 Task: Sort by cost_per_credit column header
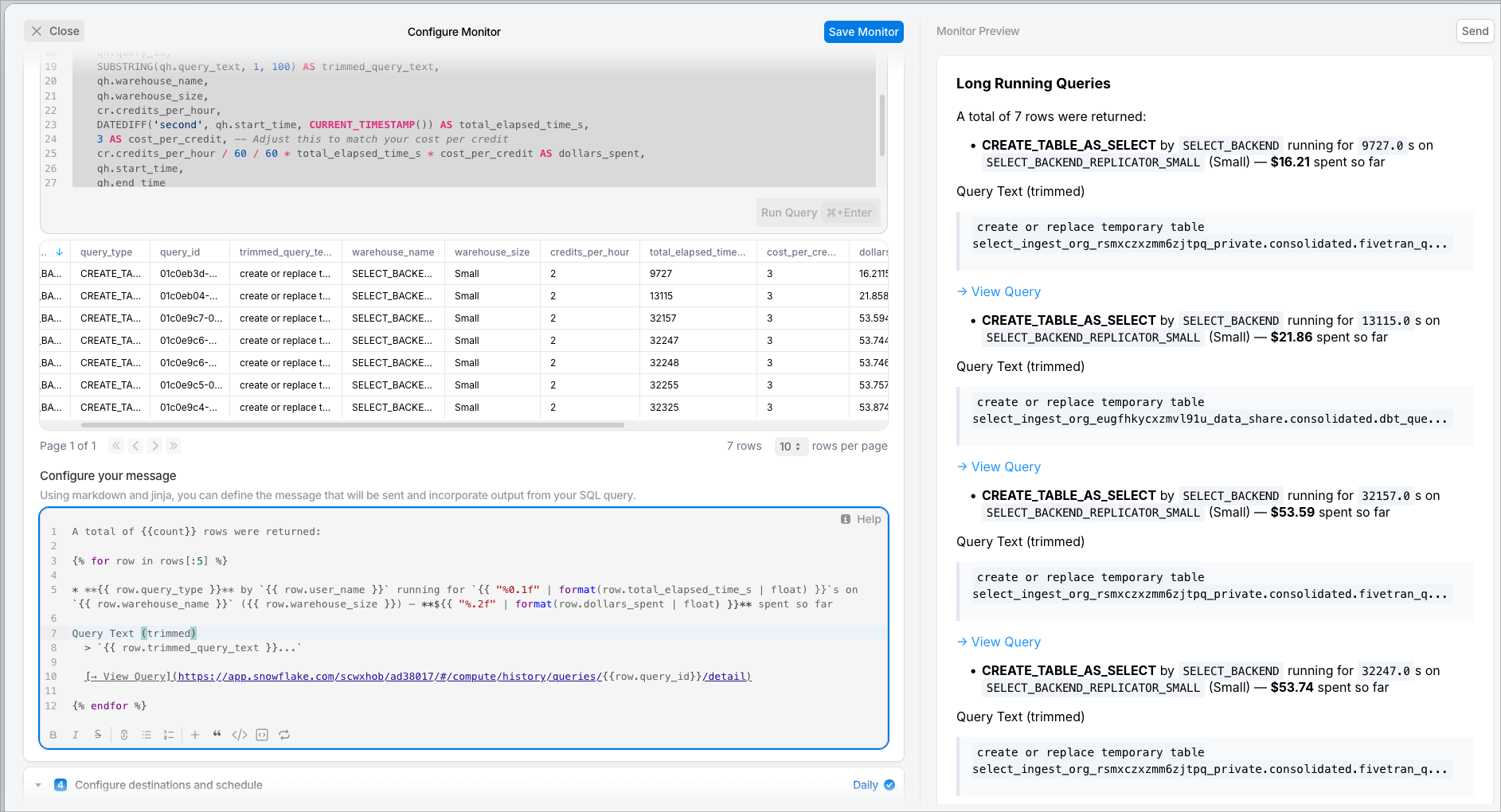[801, 252]
